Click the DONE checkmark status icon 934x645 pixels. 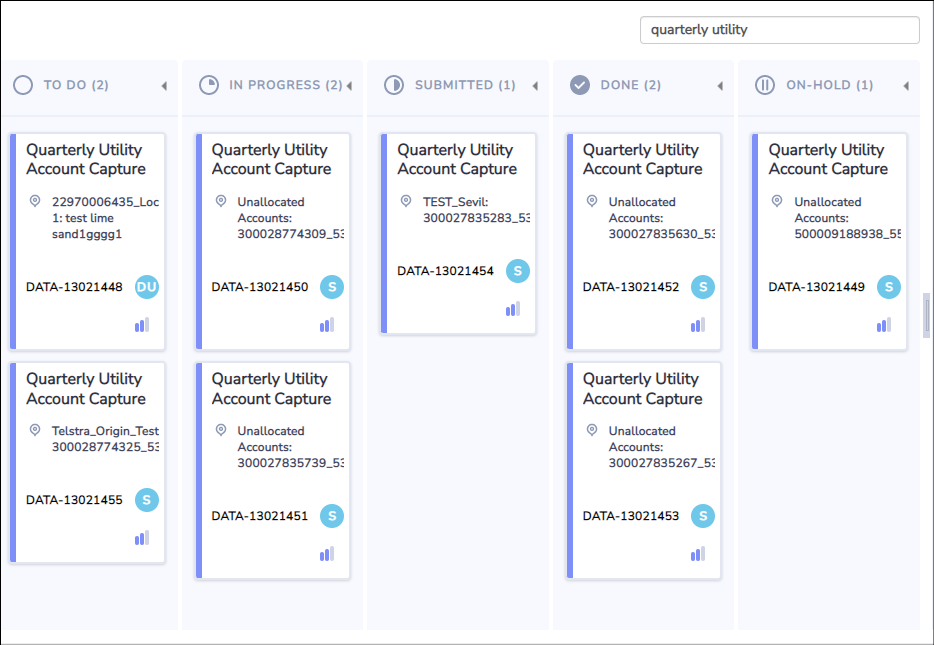tap(580, 85)
